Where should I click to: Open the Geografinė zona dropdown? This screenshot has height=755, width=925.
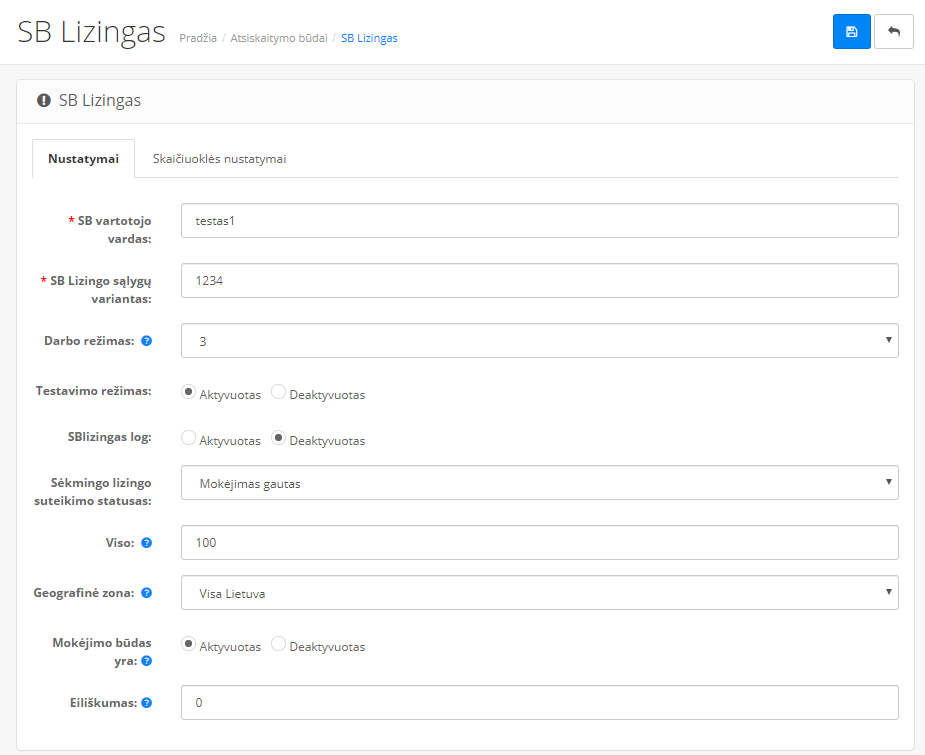pos(538,592)
